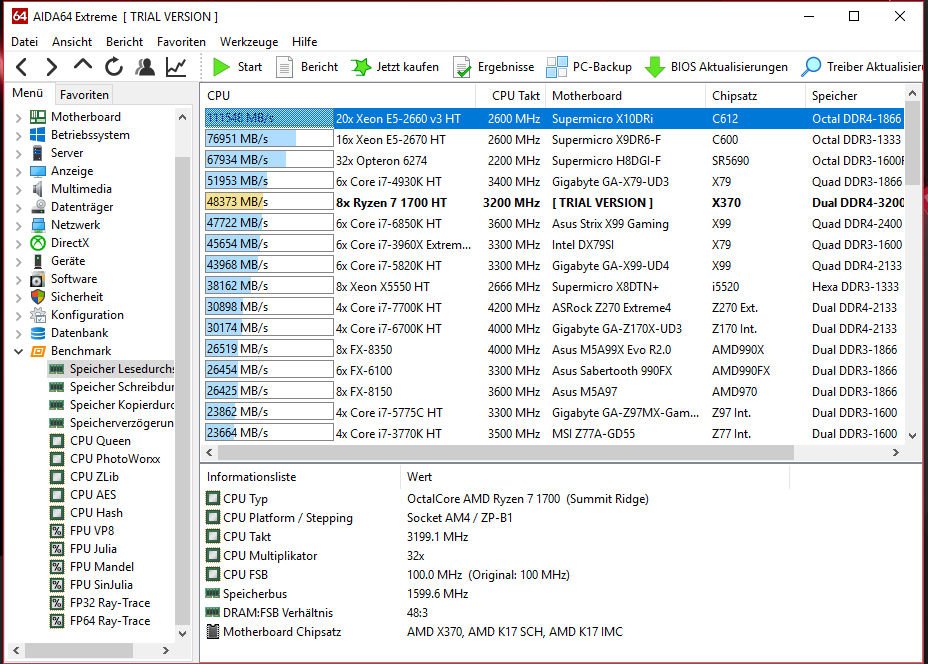
Task: Sort by the CPU Takt column header
Action: [x=510, y=95]
